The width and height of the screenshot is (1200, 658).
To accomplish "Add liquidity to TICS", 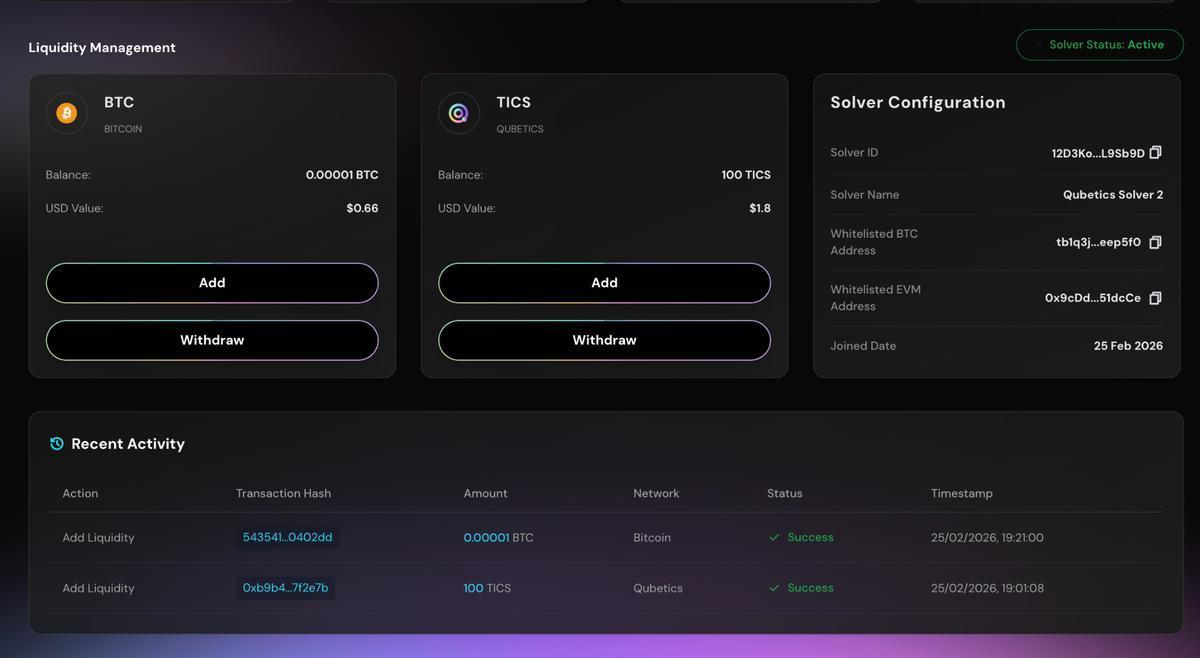I will click(x=604, y=283).
